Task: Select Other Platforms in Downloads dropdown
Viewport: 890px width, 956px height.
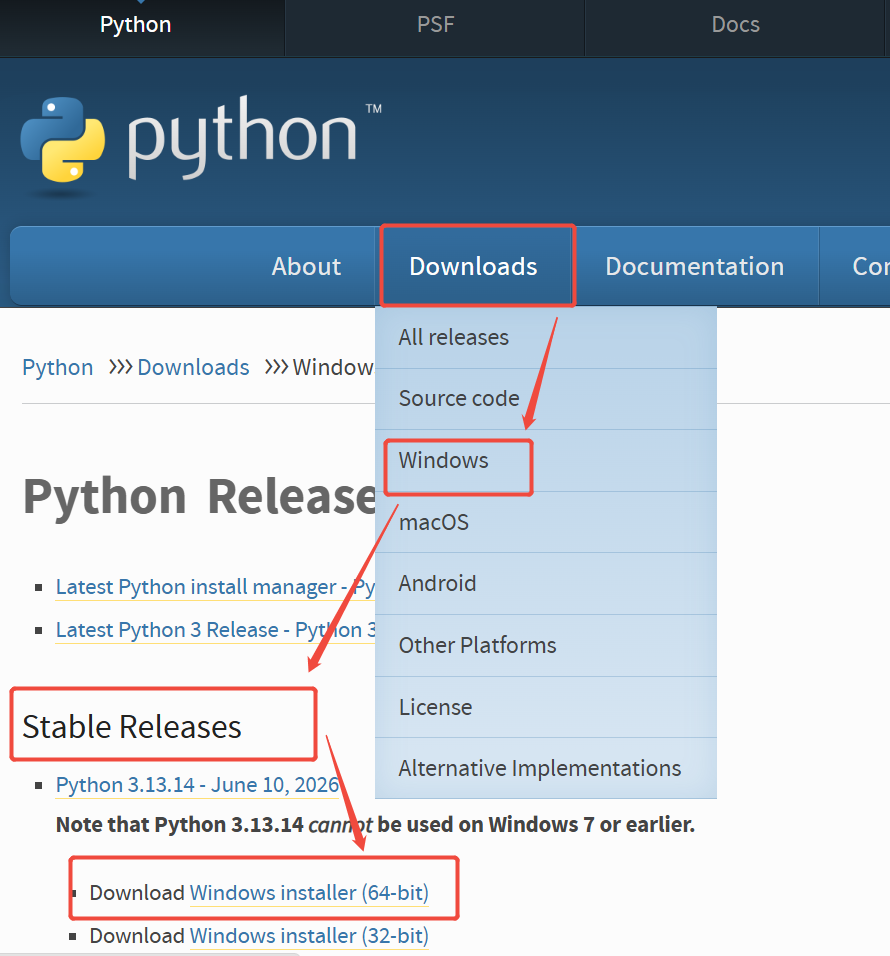Action: pyautogui.click(x=546, y=646)
